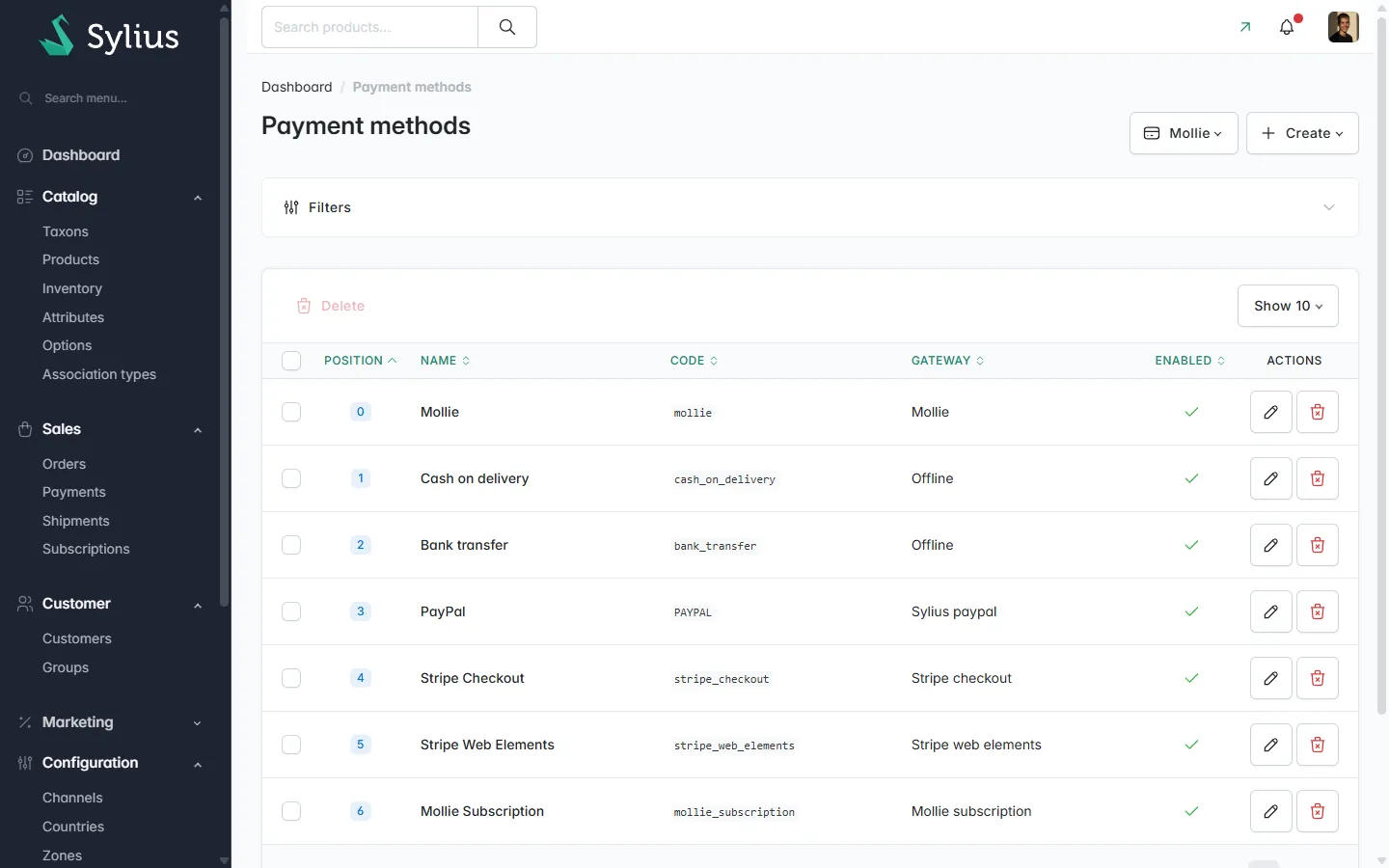Collapse the Customer menu section
1389x868 pixels.
point(198,605)
